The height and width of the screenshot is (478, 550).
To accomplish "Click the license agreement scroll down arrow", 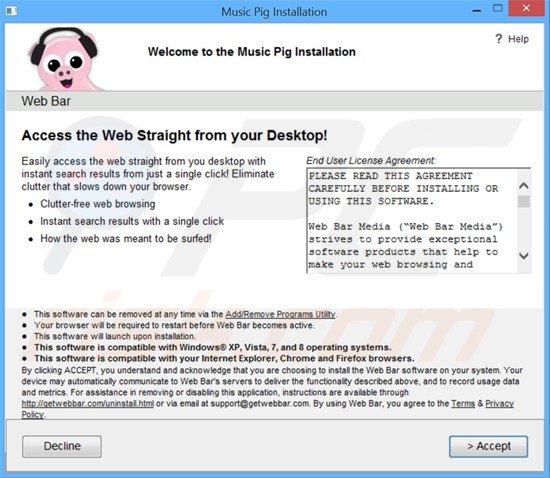I will [524, 256].
